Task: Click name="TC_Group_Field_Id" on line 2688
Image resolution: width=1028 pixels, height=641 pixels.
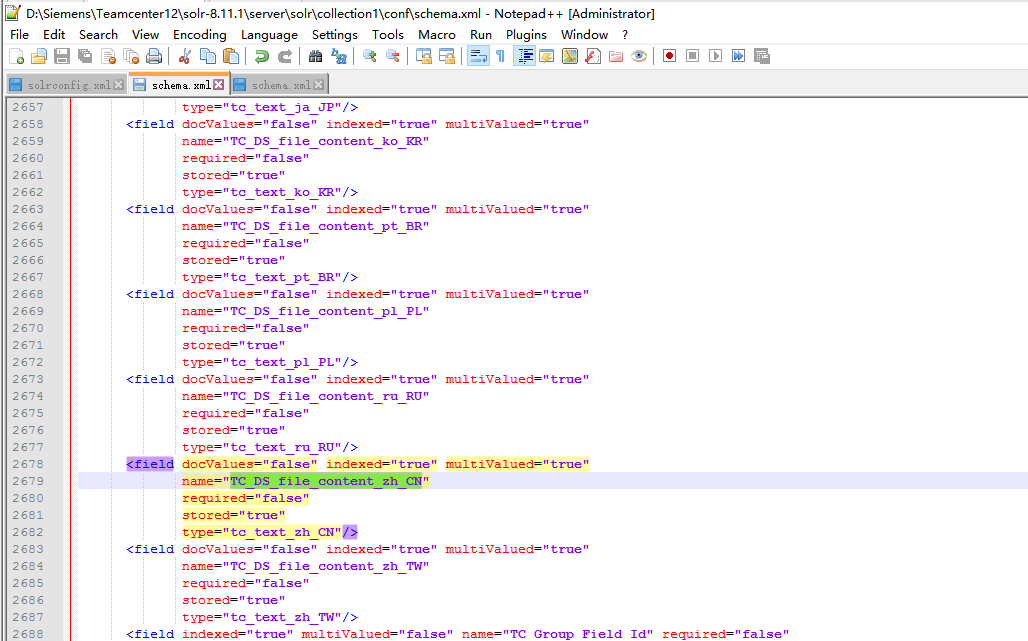Action: (x=557, y=634)
